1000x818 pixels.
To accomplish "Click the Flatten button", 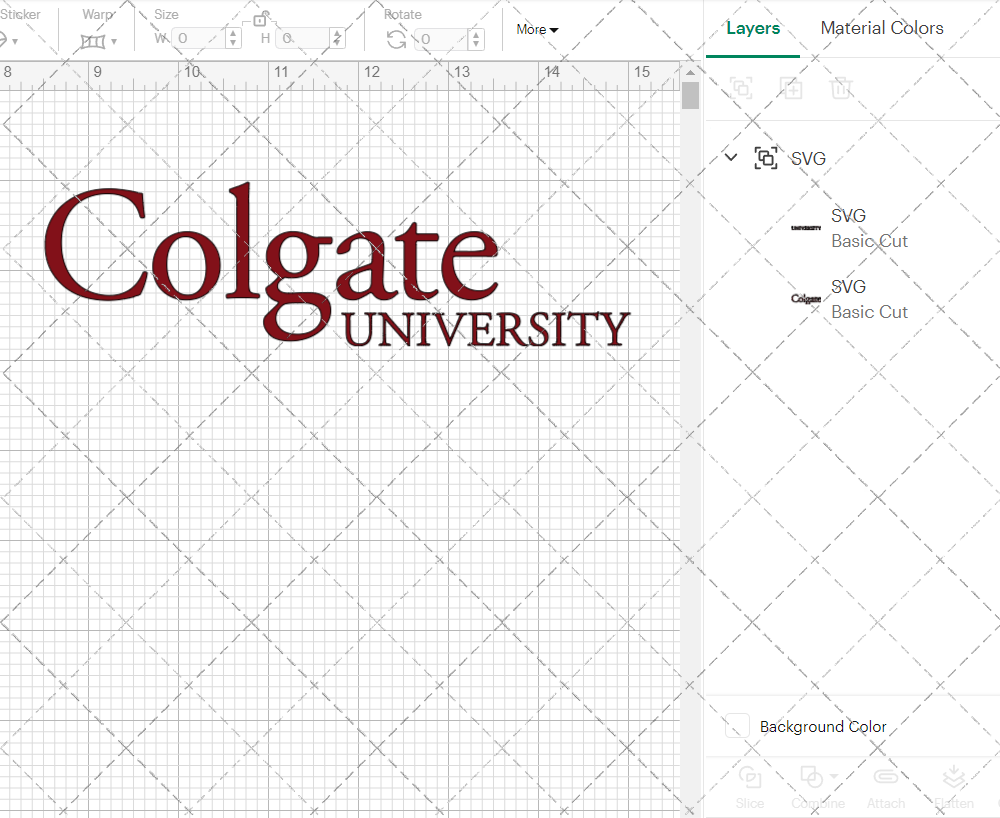I will click(x=954, y=787).
